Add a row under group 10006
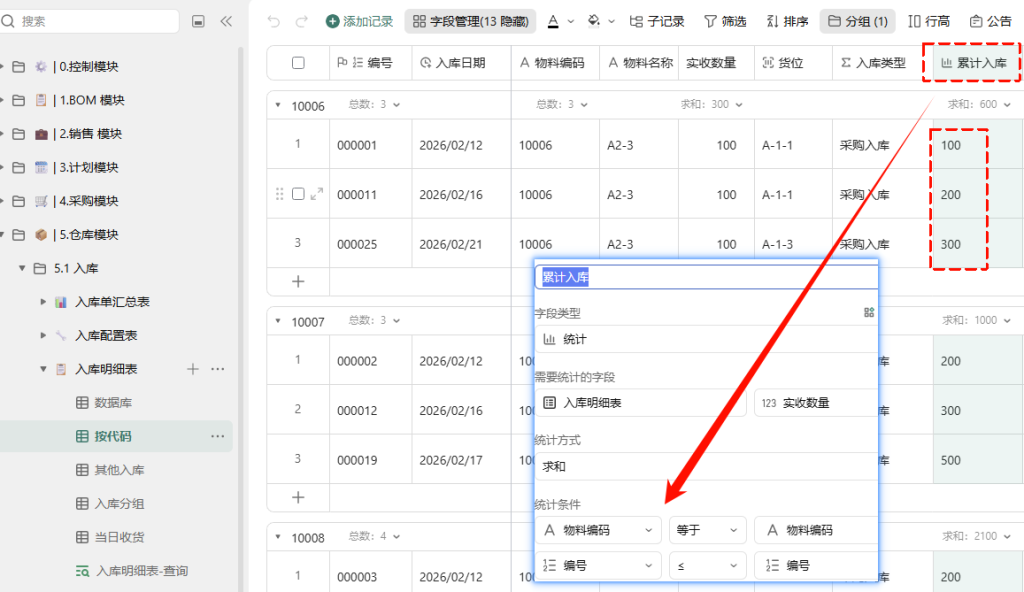 [x=298, y=282]
